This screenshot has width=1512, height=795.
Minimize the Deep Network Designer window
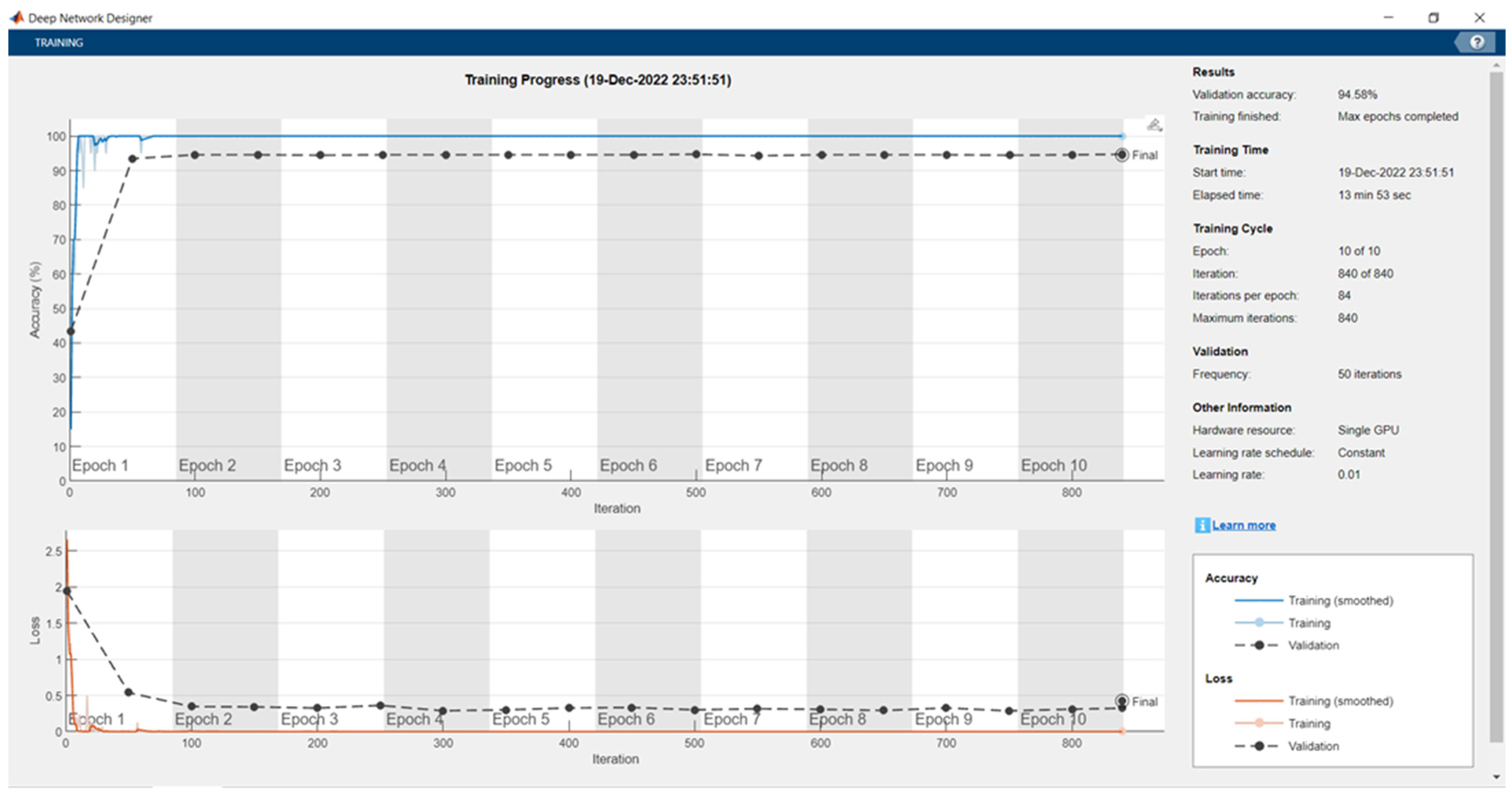point(1388,18)
